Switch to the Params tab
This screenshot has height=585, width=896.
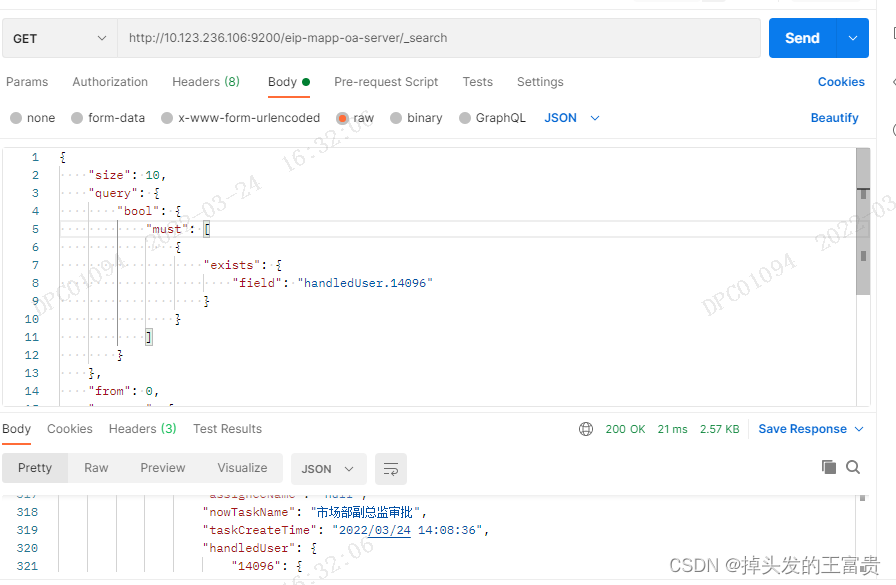coord(27,82)
